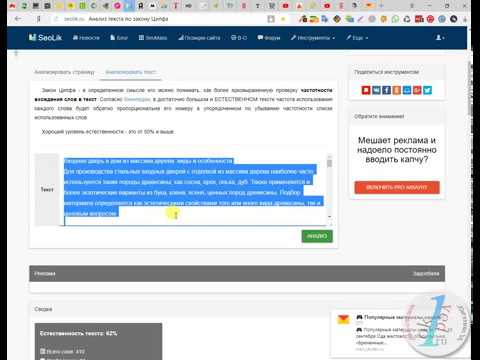The height and width of the screenshot is (360, 480).
Task: Open the Новости menu item
Action: (86, 38)
